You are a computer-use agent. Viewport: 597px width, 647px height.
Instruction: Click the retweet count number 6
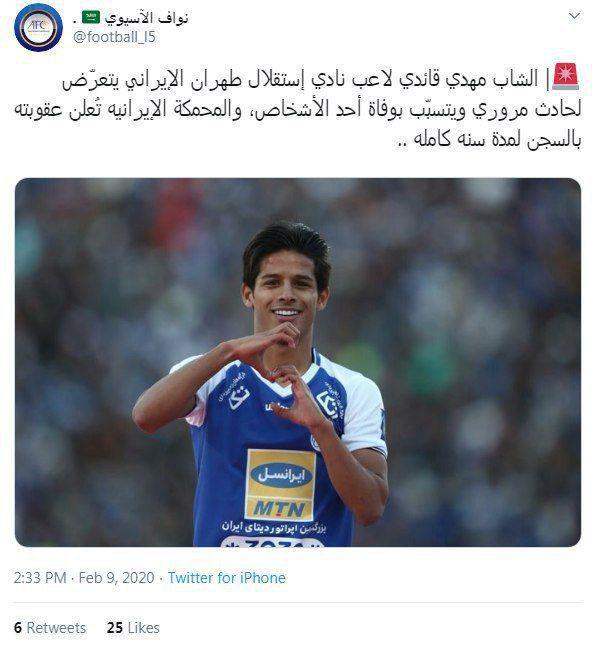(x=17, y=628)
